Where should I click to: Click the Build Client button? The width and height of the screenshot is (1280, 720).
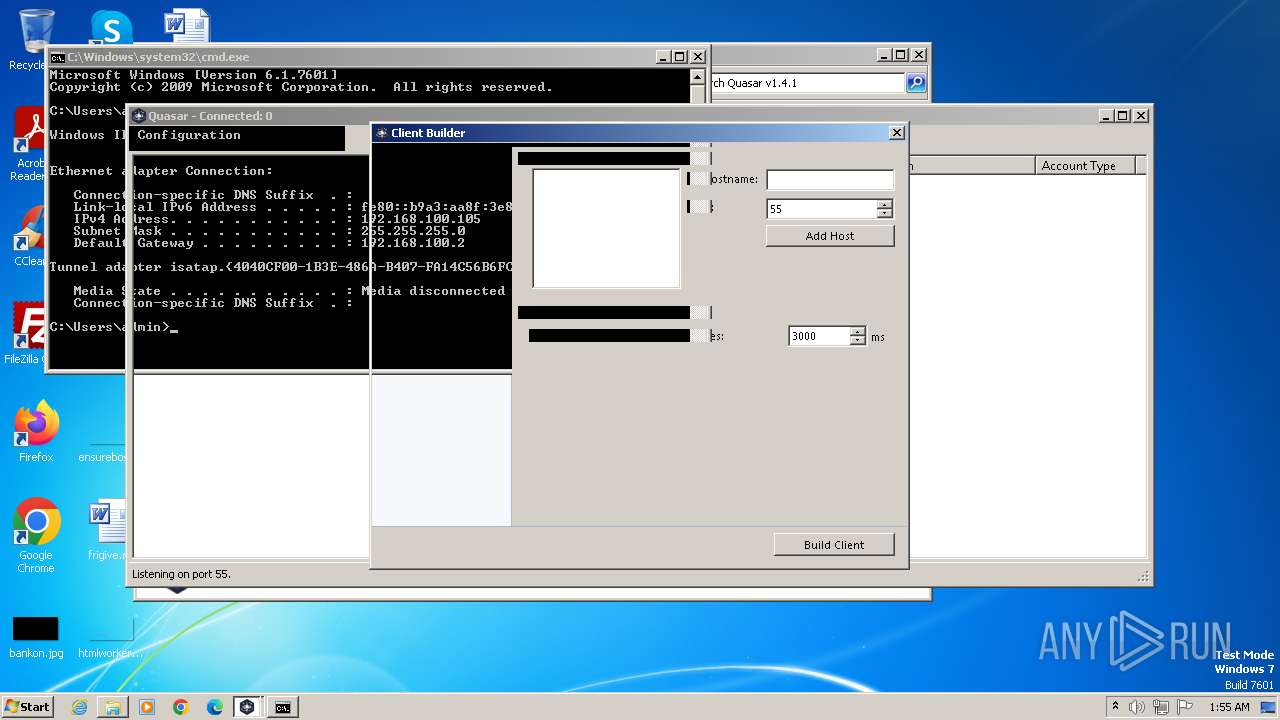tap(834, 545)
